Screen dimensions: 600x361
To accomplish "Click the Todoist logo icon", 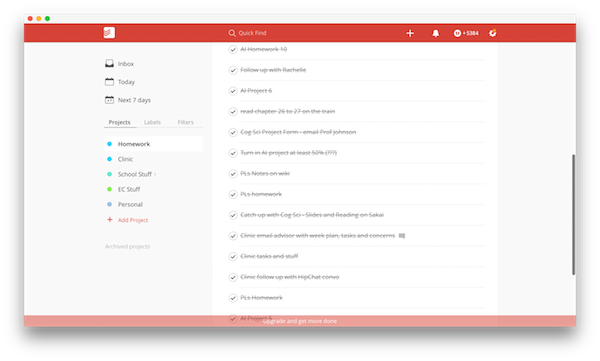I will pyautogui.click(x=109, y=33).
